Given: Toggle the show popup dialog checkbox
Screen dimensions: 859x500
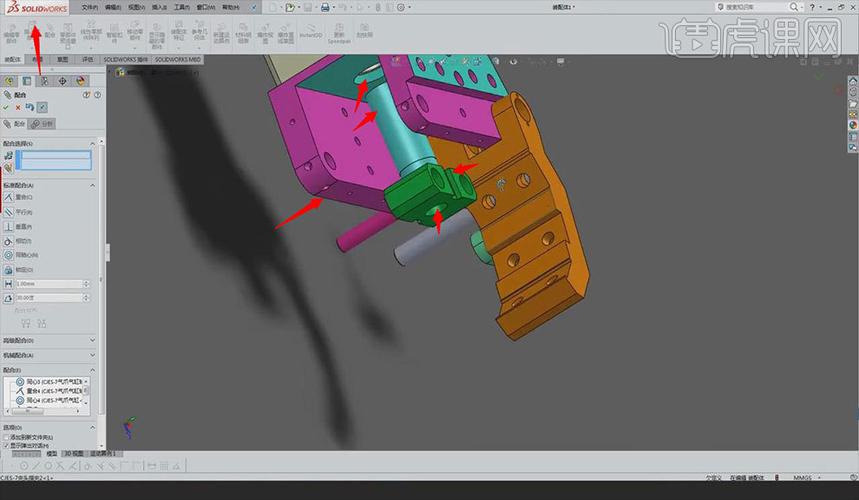Looking at the screenshot, I should [6, 446].
